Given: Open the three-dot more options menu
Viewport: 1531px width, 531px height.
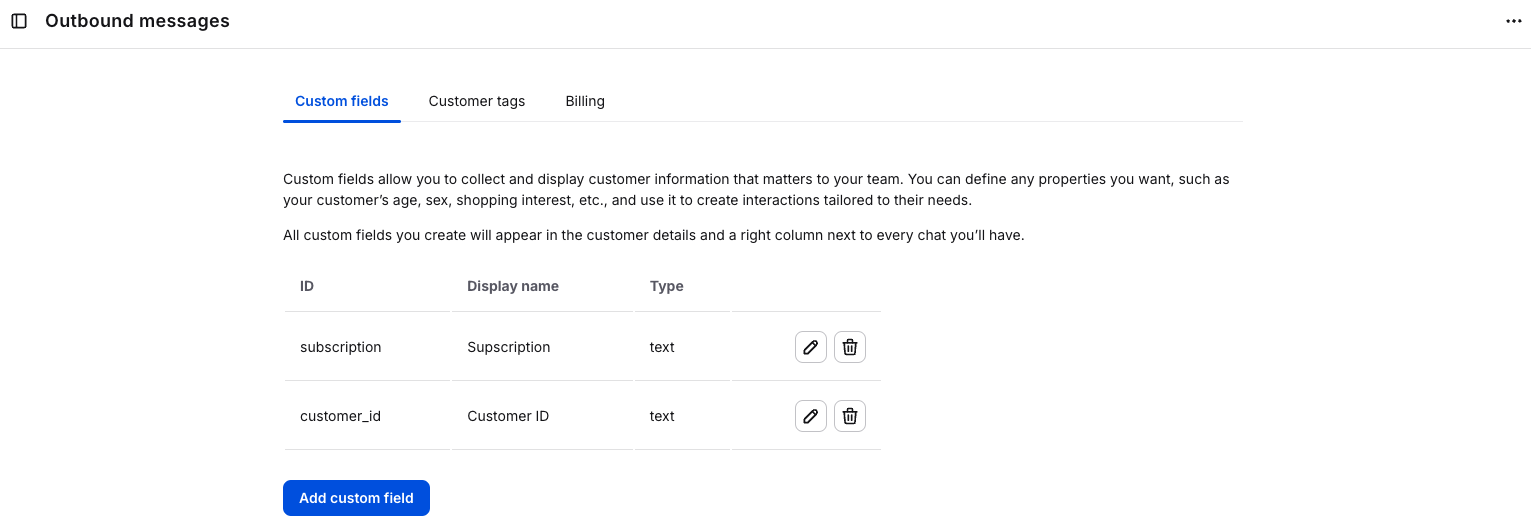Looking at the screenshot, I should pos(1513,21).
